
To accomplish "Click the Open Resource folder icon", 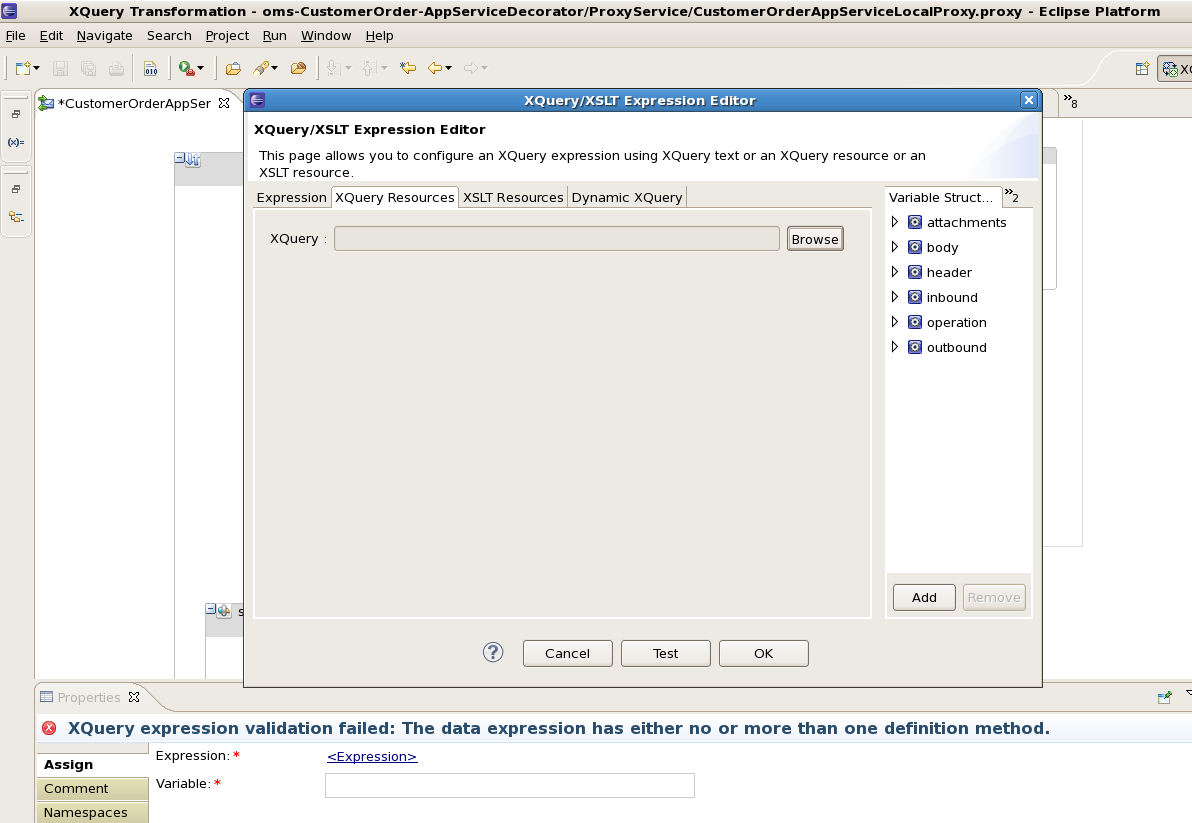I will tap(298, 68).
